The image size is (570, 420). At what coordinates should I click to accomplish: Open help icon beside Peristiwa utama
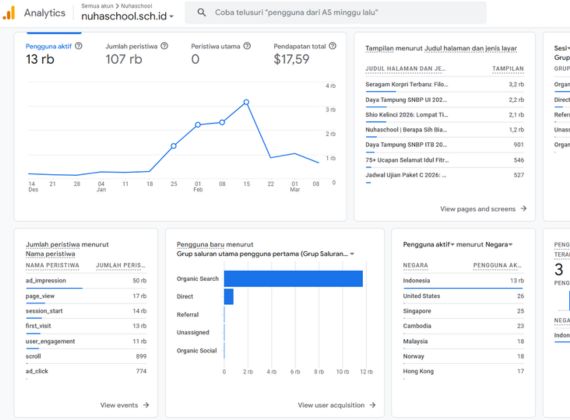247,46
